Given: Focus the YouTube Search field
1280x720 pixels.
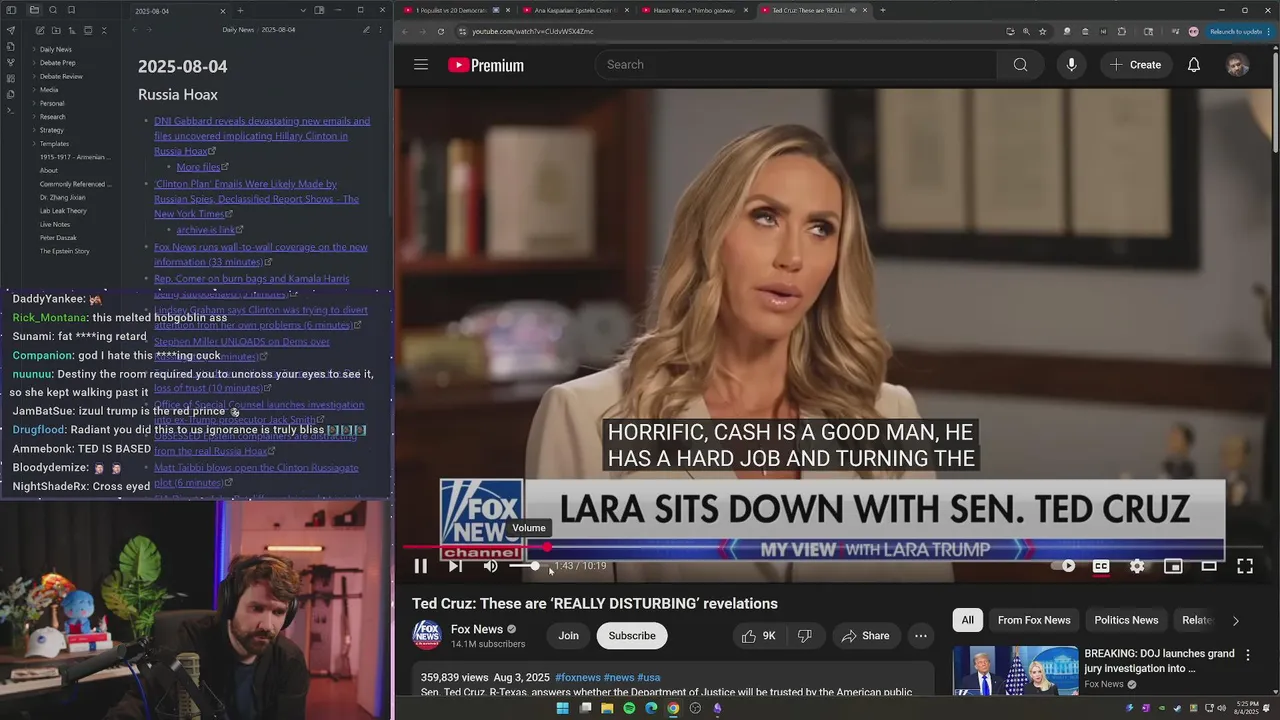Looking at the screenshot, I should click(796, 65).
